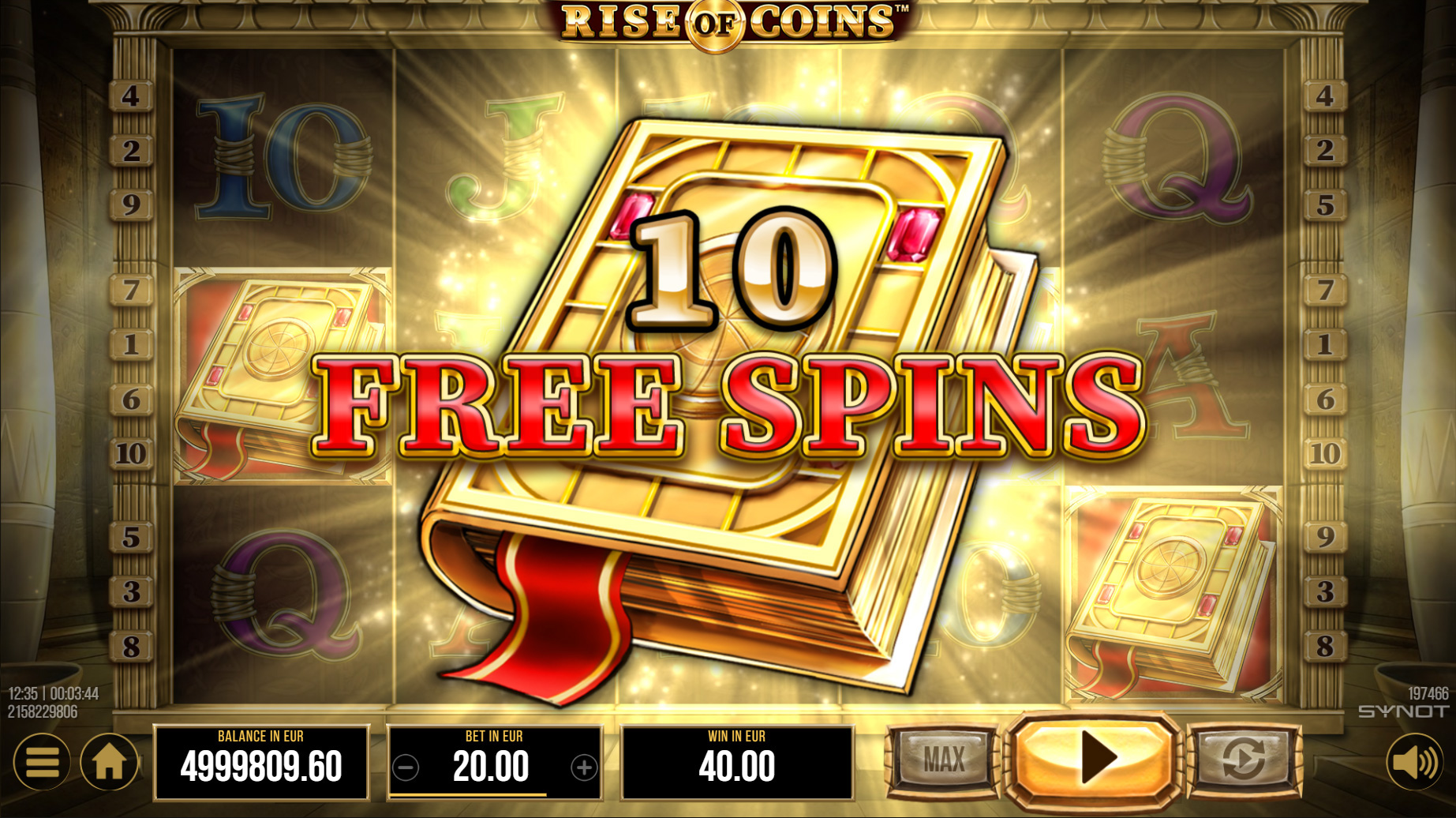Select payline 4 marker on left side
Viewport: 1456px width, 818px height.
(131, 96)
